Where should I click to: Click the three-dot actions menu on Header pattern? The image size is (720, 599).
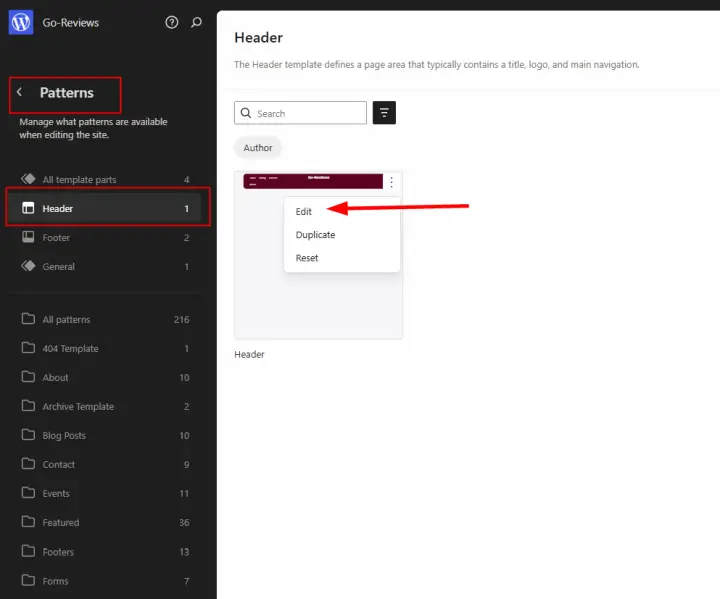391,182
